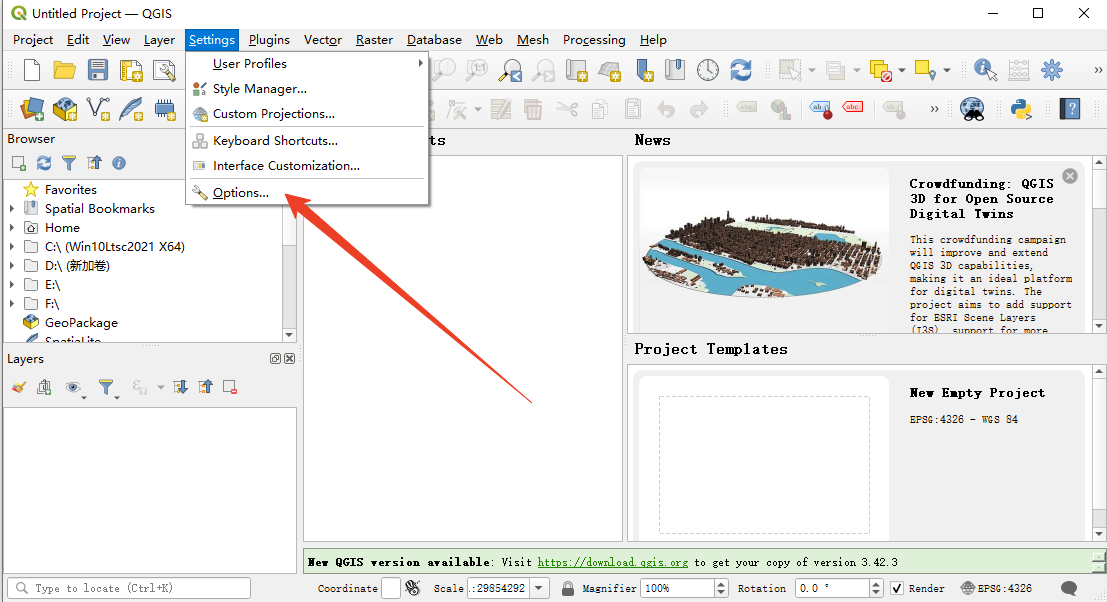The height and width of the screenshot is (602, 1107).
Task: Open the Scale dropdown arrow
Action: click(x=540, y=588)
